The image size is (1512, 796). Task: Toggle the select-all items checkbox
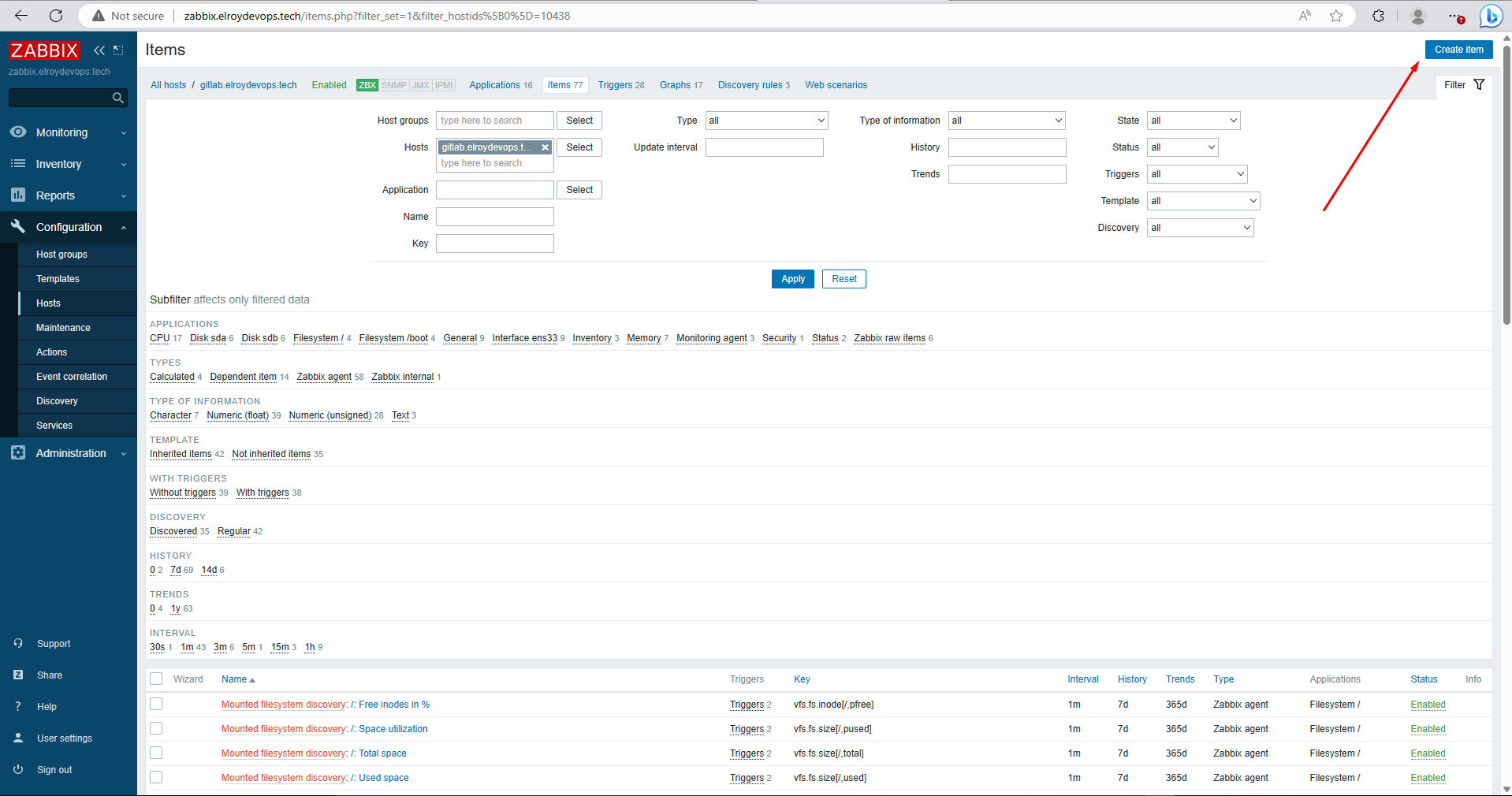[x=156, y=679]
